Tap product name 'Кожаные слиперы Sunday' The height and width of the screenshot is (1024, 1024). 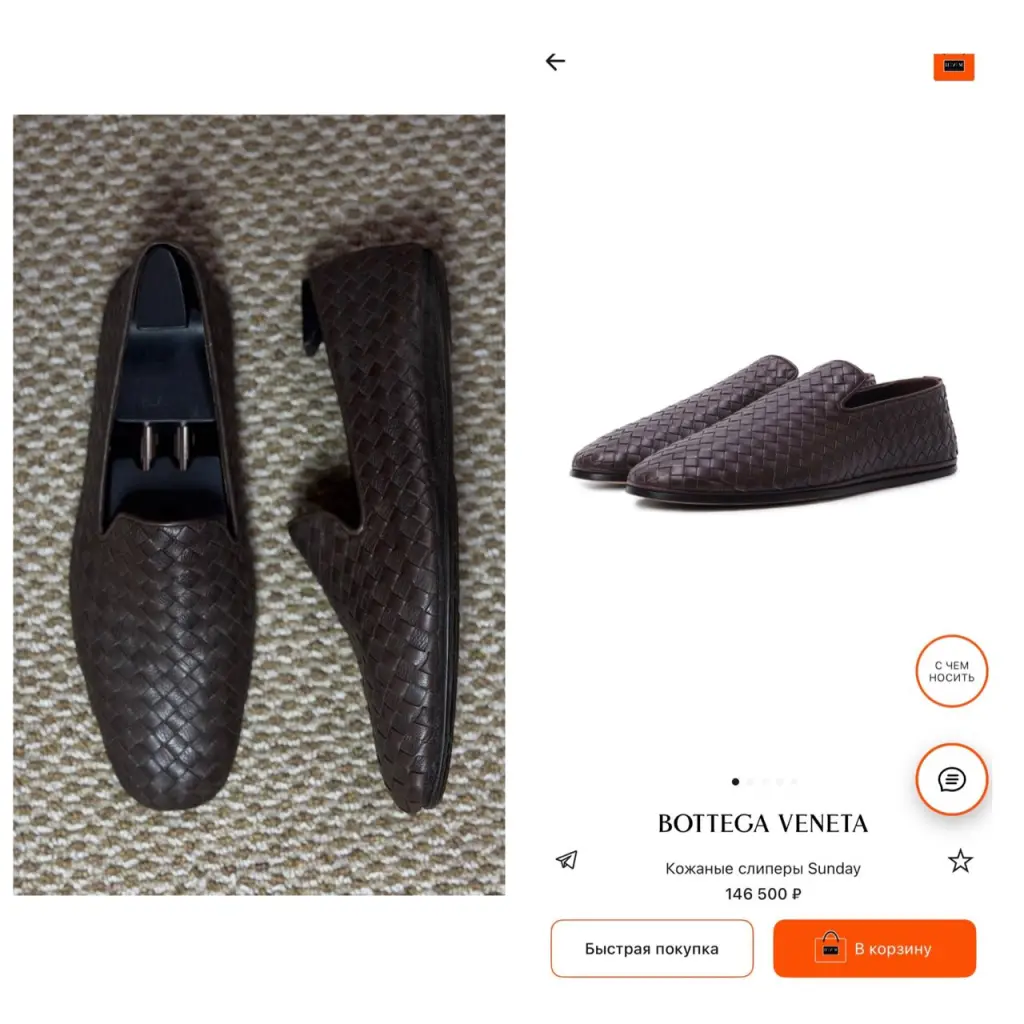(x=763, y=868)
